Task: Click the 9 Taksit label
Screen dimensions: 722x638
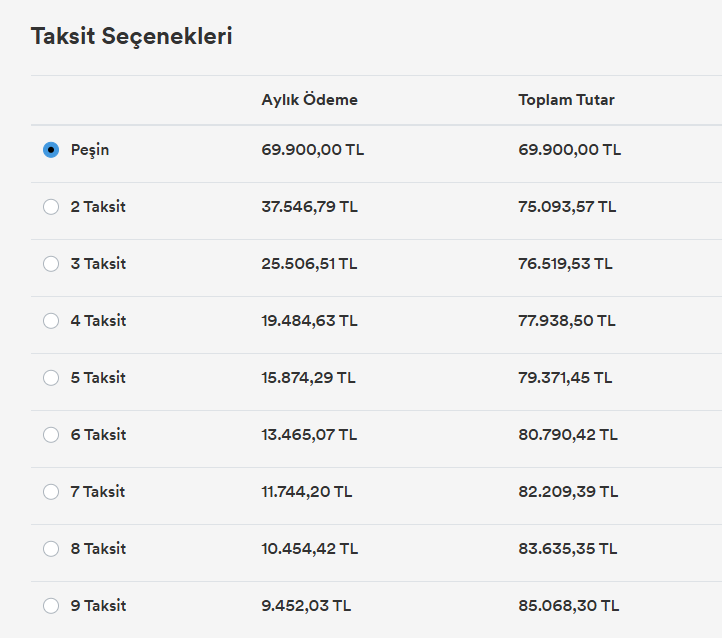Action: tap(98, 606)
